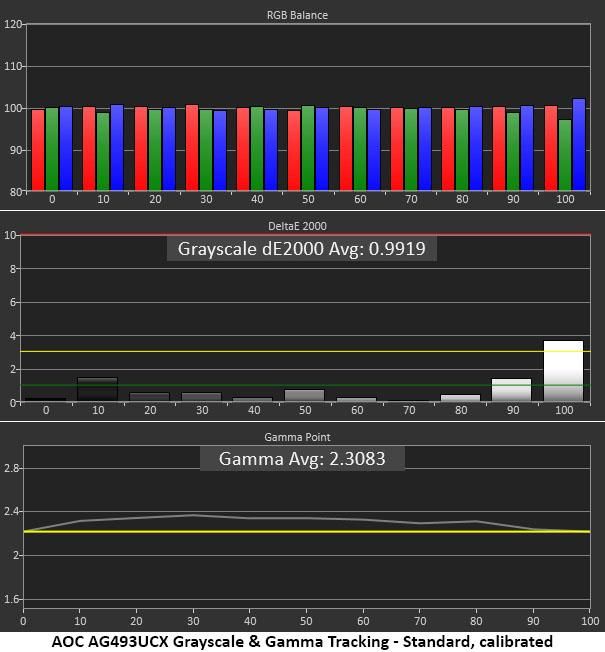Image resolution: width=605 pixels, height=652 pixels.
Task: Select the blue bar at 50 in RGB Balance
Action: pyautogui.click(x=322, y=149)
